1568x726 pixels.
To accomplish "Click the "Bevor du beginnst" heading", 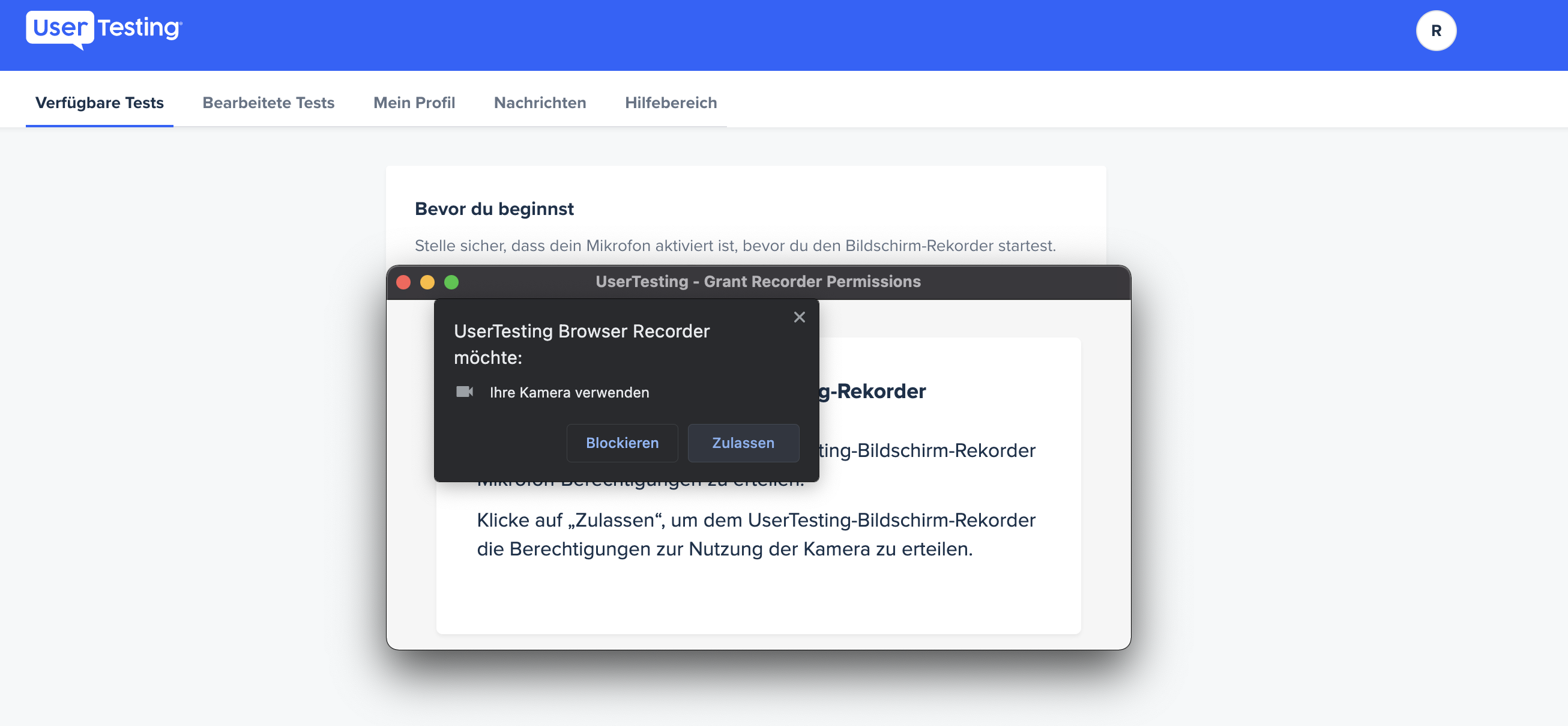I will (493, 209).
